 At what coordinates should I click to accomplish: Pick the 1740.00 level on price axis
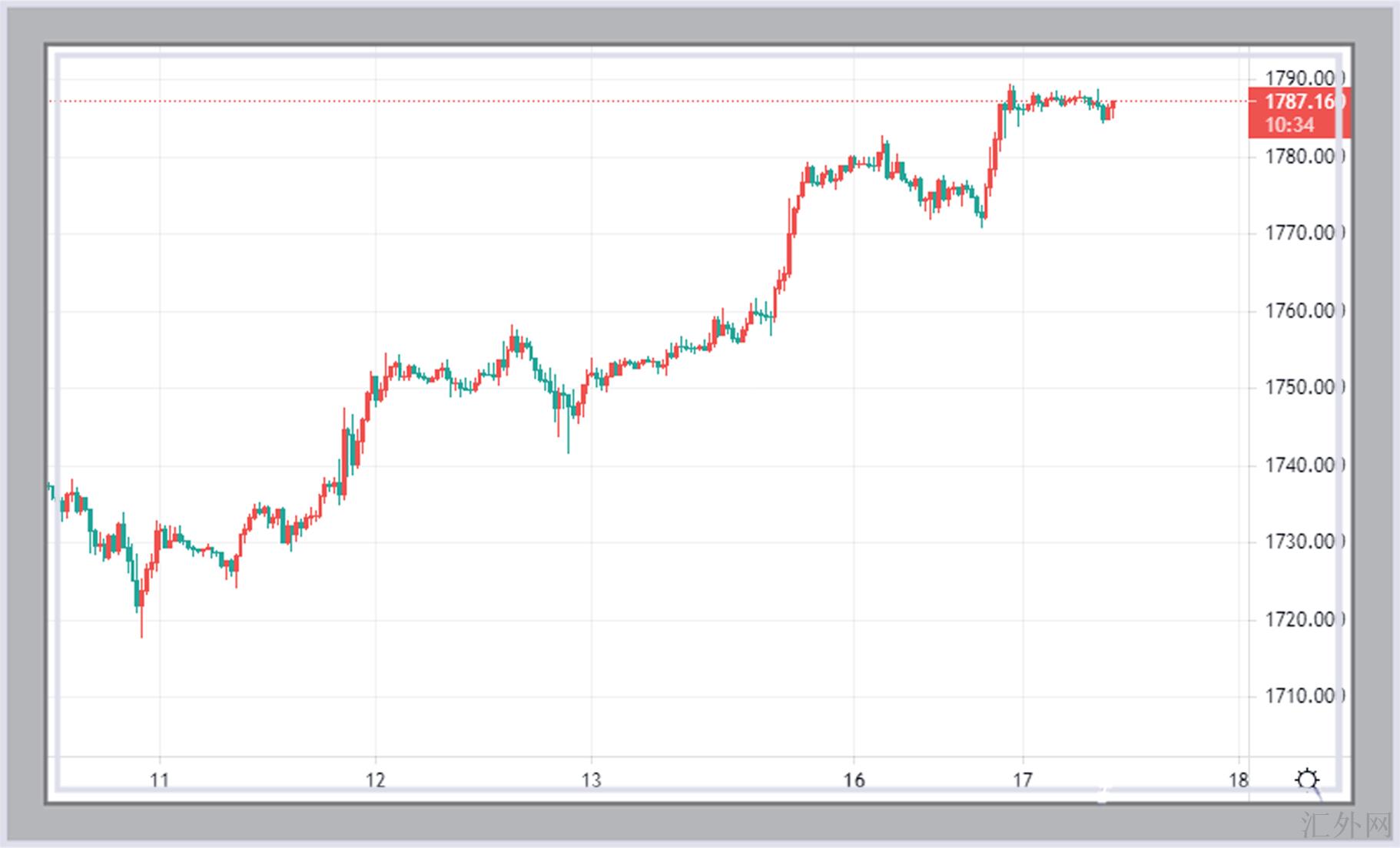pos(1301,465)
